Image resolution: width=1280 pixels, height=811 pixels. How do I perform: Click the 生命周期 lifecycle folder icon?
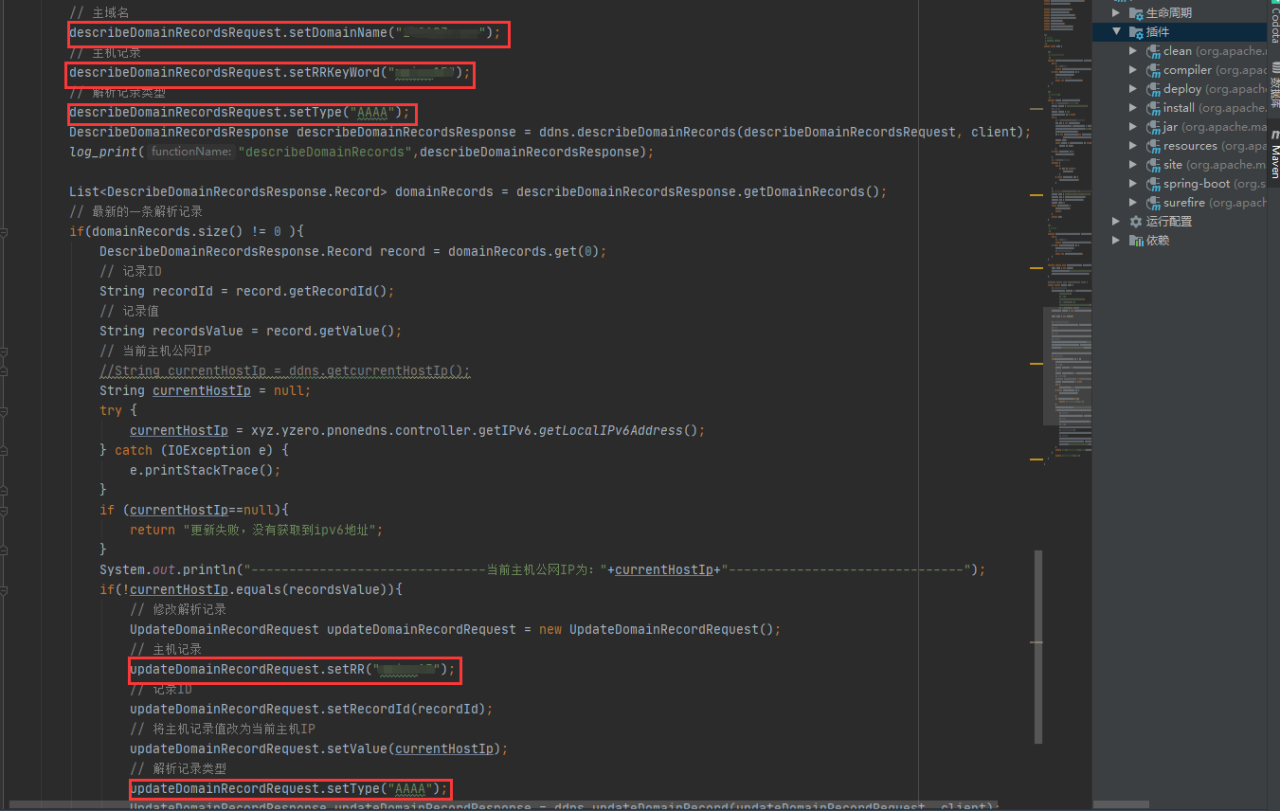tap(1136, 13)
